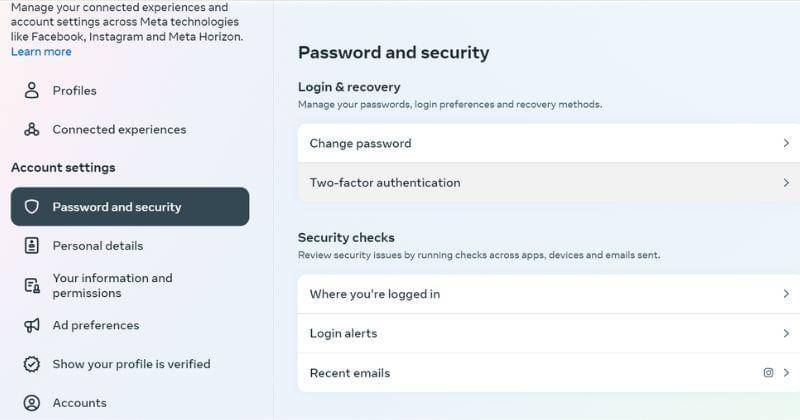Click the Connected experiences icon
This screenshot has height=420, width=800.
(x=32, y=130)
